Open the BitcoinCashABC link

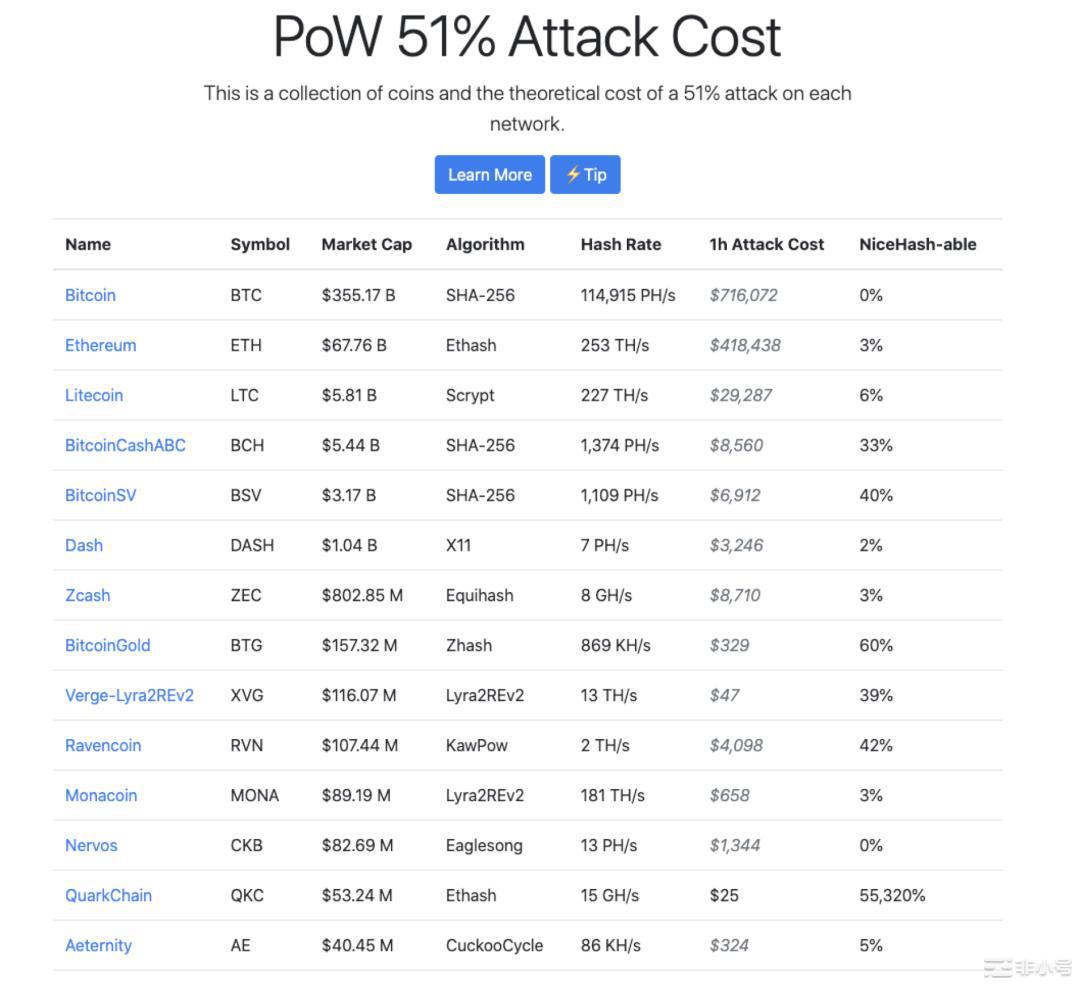click(125, 445)
